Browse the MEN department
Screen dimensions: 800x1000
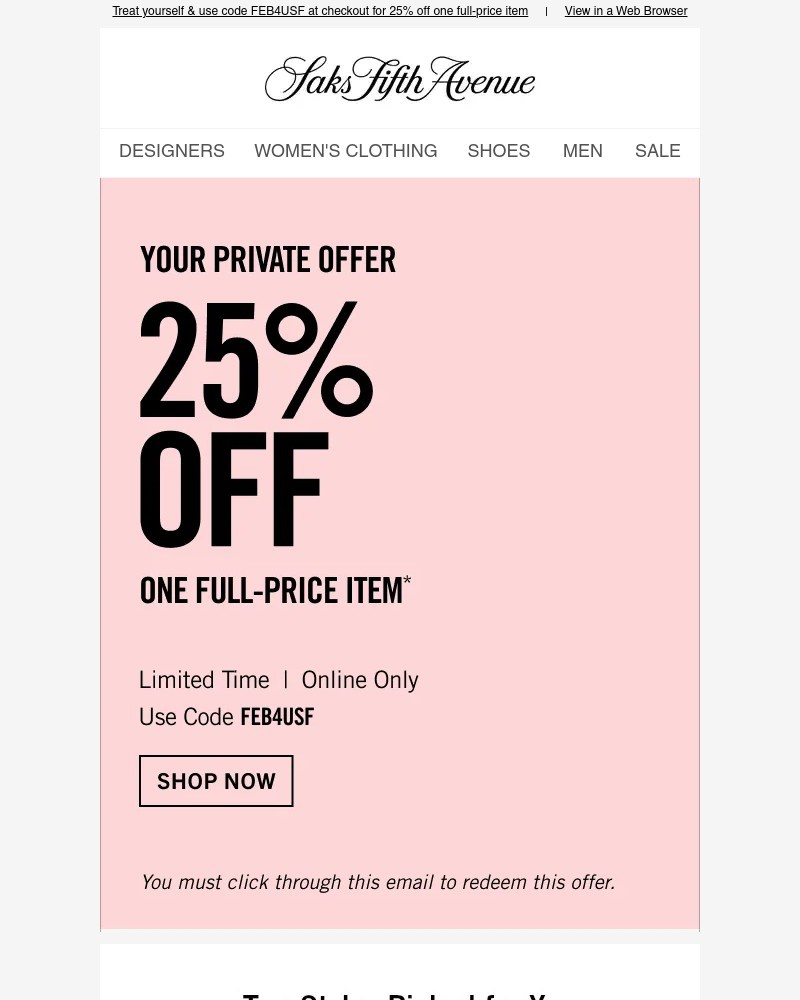point(582,151)
